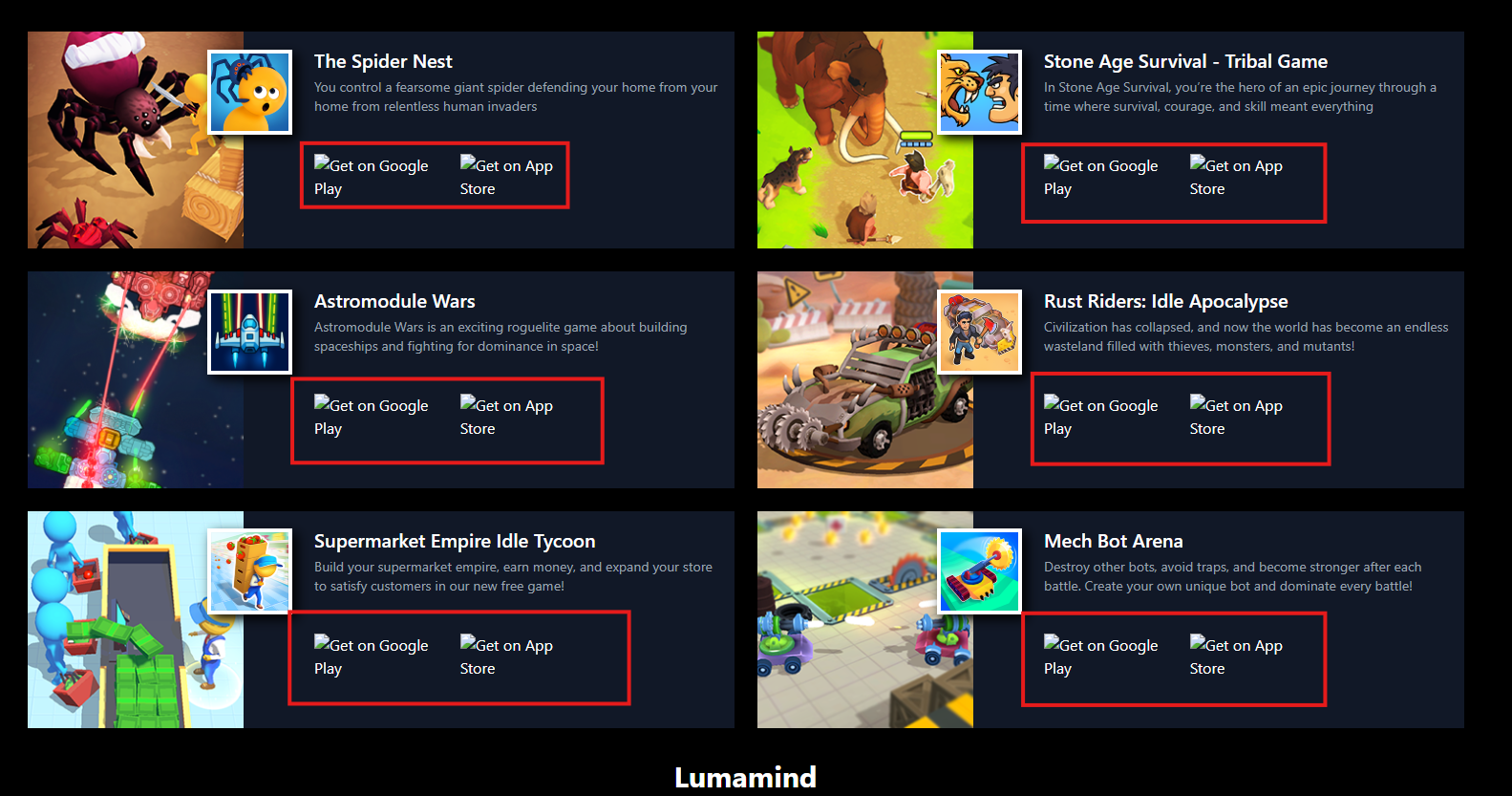This screenshot has width=1512, height=796.
Task: Open Google Play link for Stone Age Survival
Action: (1101, 177)
